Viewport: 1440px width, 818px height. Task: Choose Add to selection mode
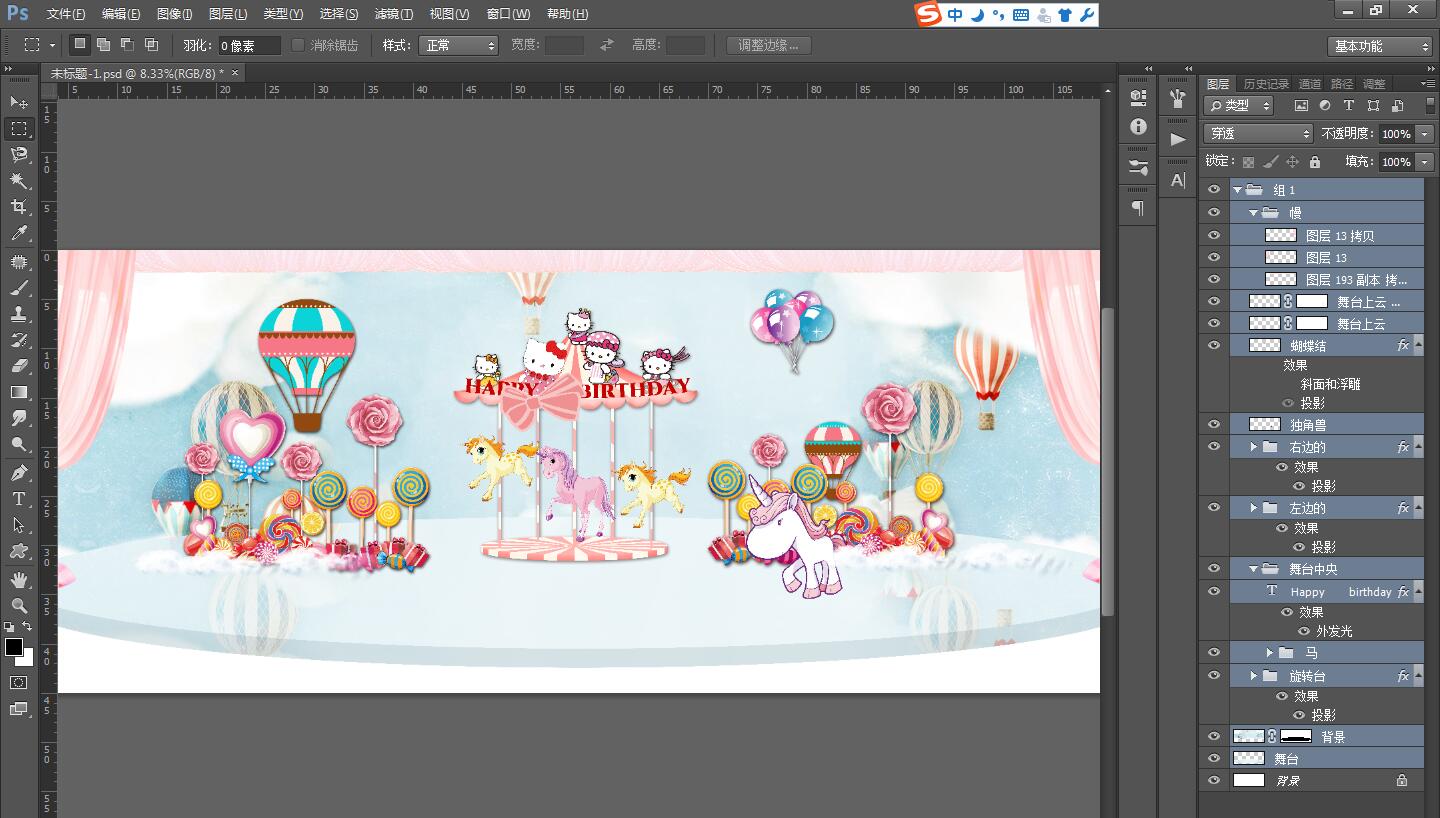[x=104, y=45]
